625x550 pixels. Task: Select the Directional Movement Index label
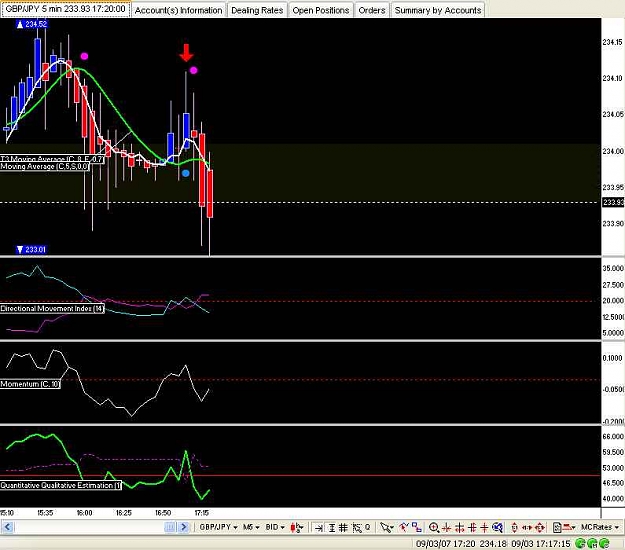[52, 308]
